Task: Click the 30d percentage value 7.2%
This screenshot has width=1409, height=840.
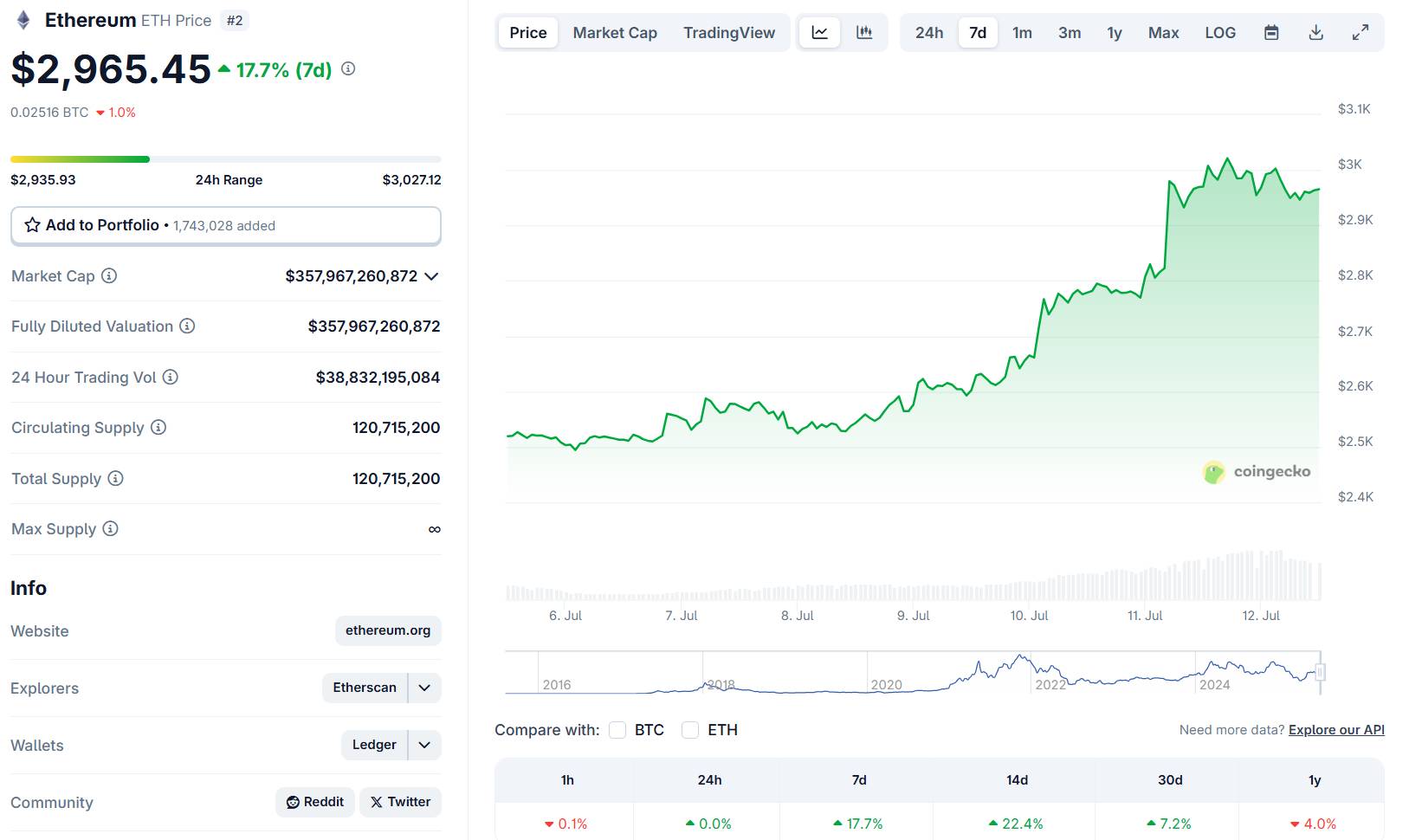Action: pyautogui.click(x=1175, y=824)
